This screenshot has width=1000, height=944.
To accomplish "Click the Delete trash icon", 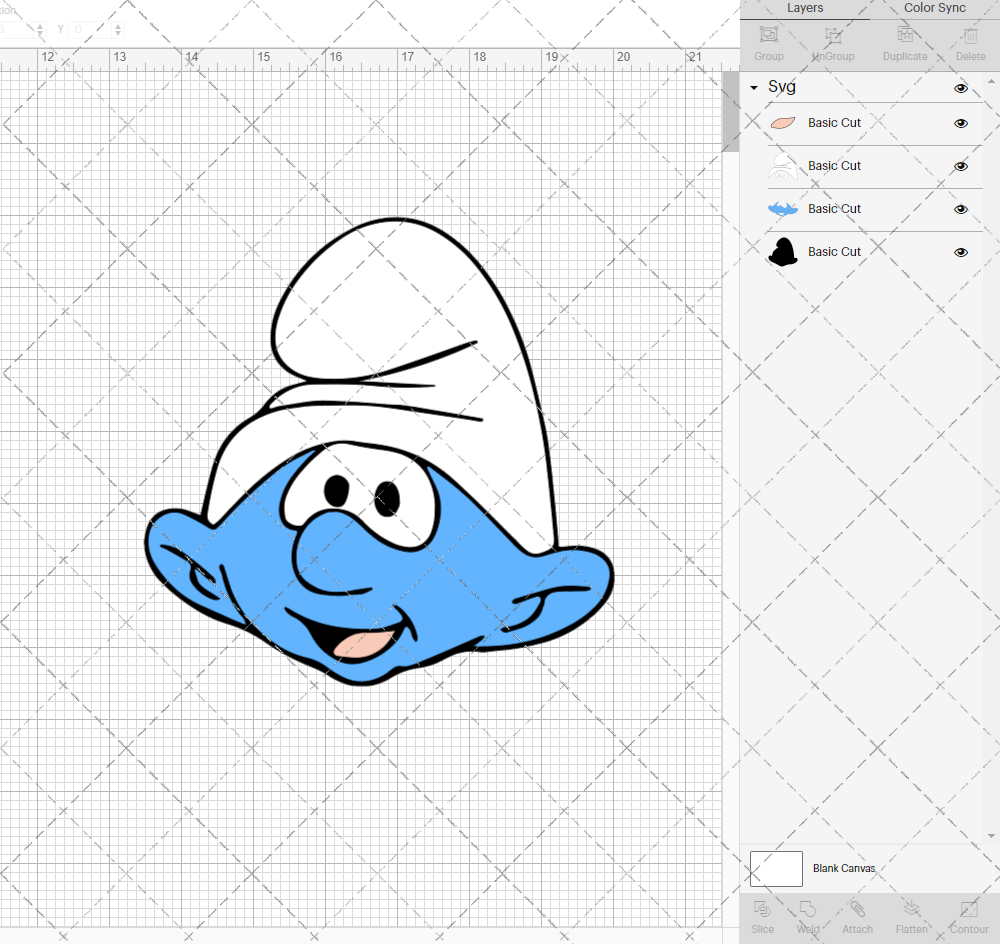I will click(970, 34).
